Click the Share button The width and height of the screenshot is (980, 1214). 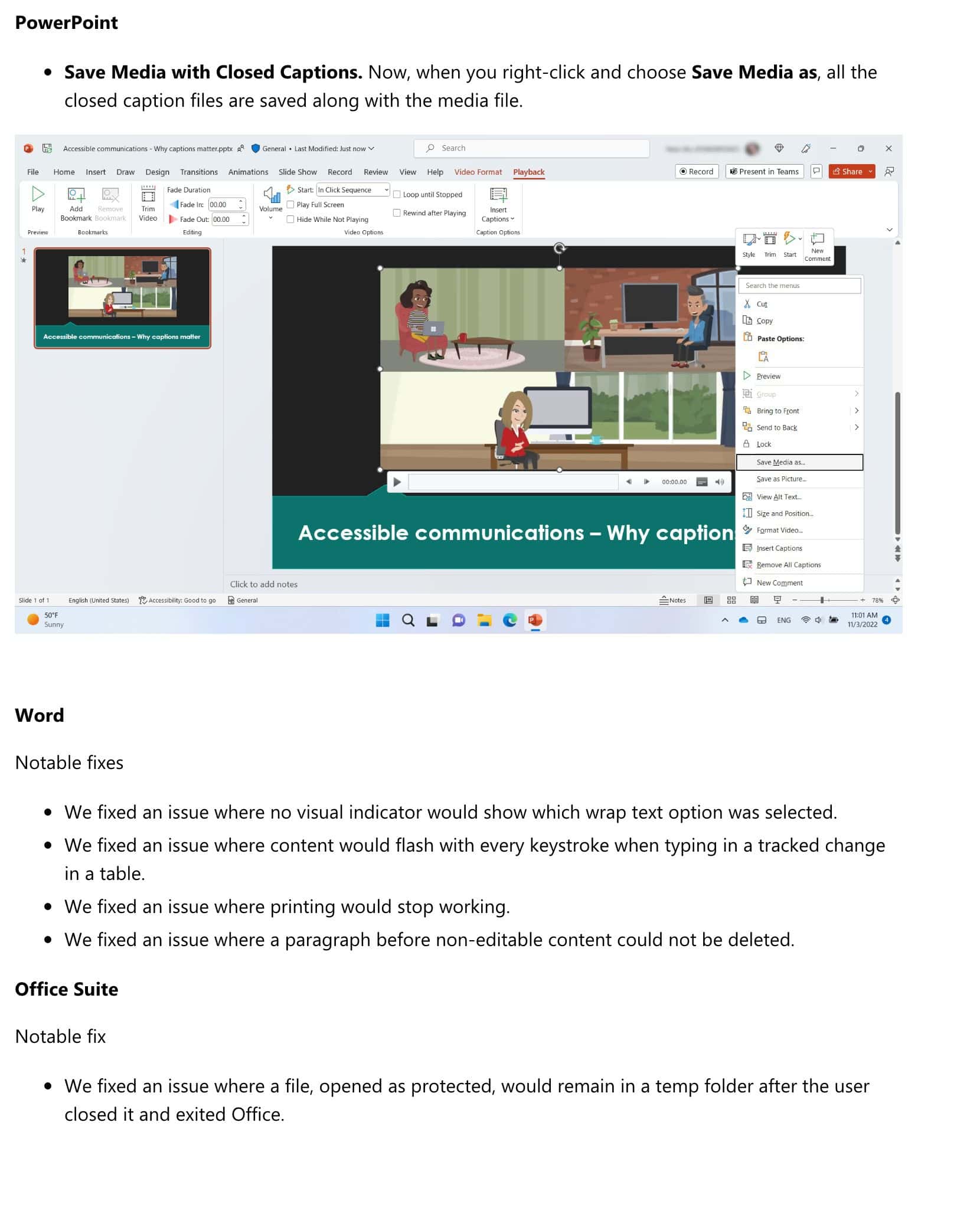847,172
